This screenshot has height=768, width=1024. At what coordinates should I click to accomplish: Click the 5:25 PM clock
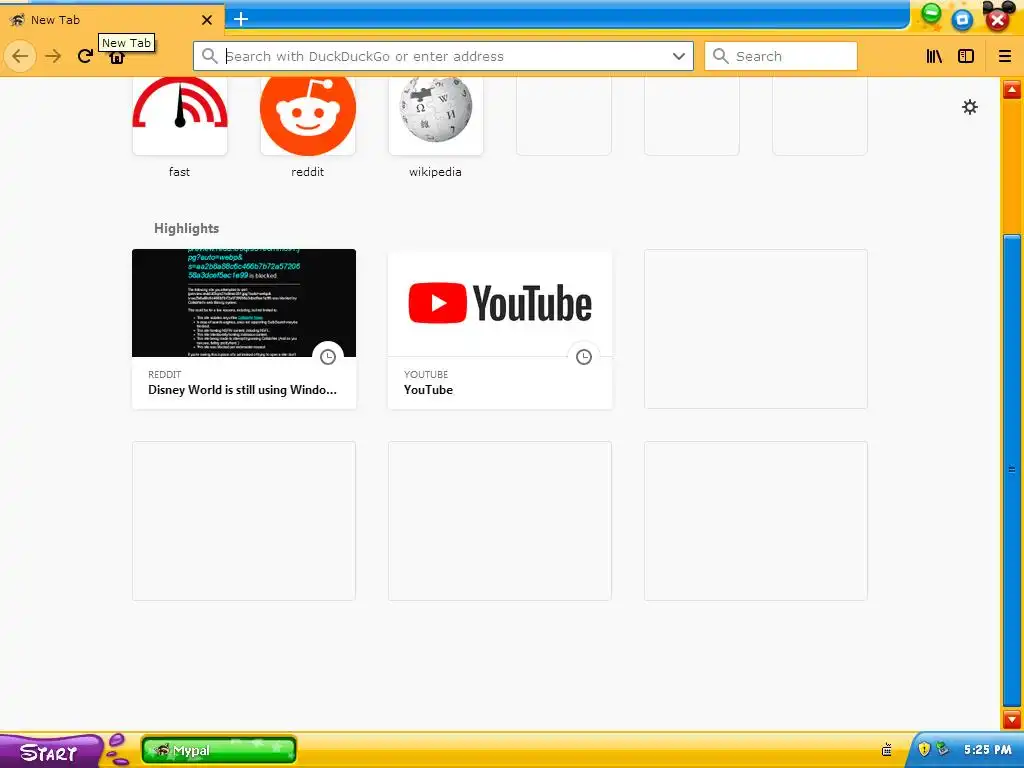pos(987,750)
